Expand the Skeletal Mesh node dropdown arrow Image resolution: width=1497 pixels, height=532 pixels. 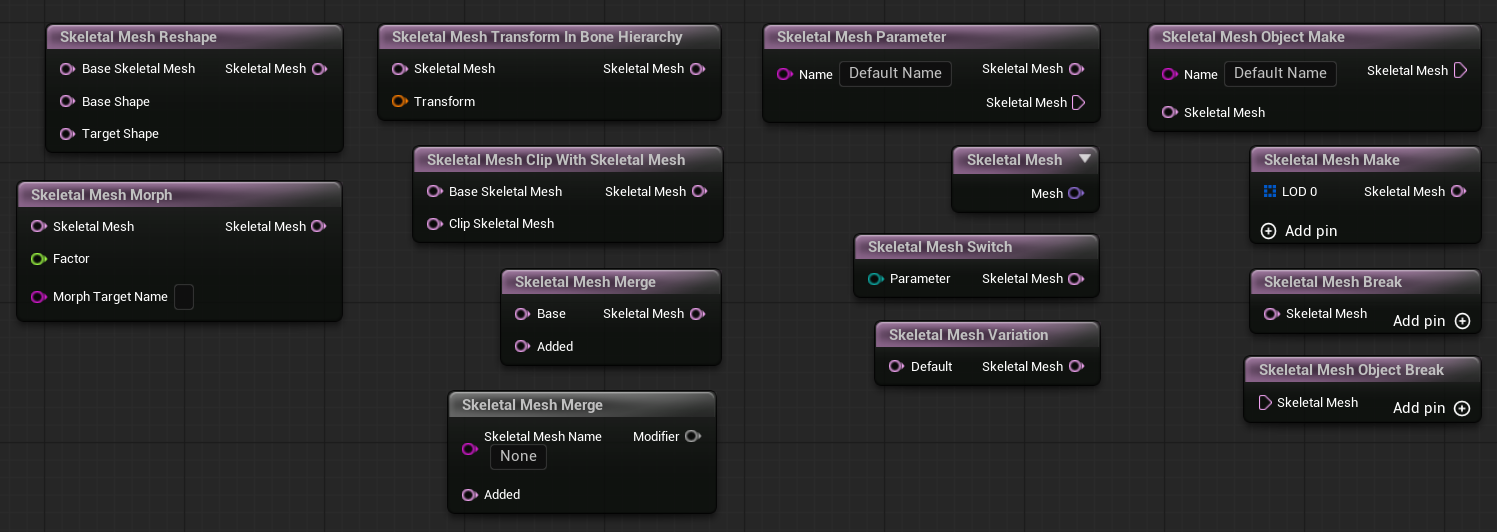click(1084, 159)
